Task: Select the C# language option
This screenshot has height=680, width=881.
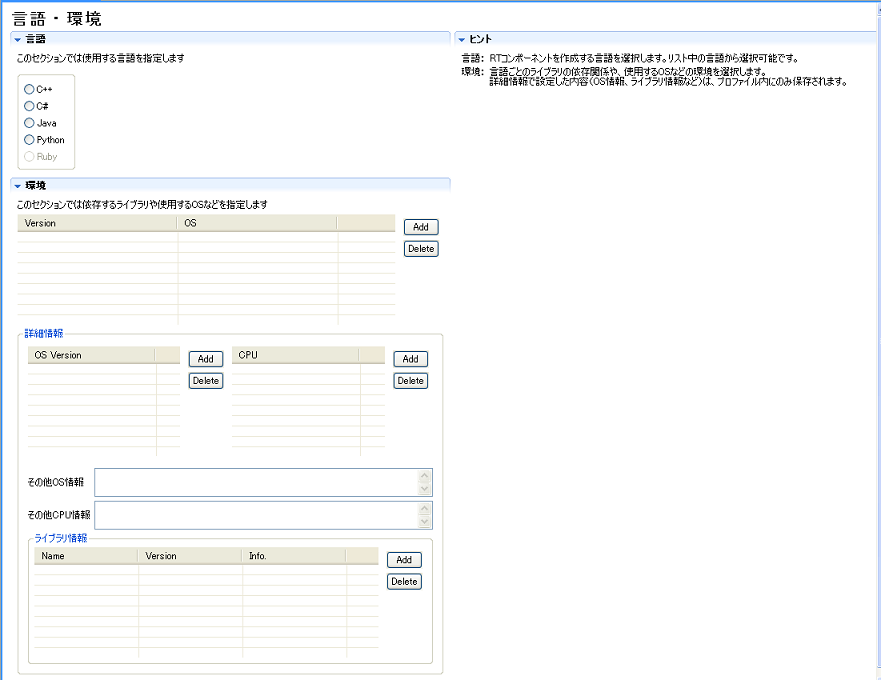Action: pos(29,106)
